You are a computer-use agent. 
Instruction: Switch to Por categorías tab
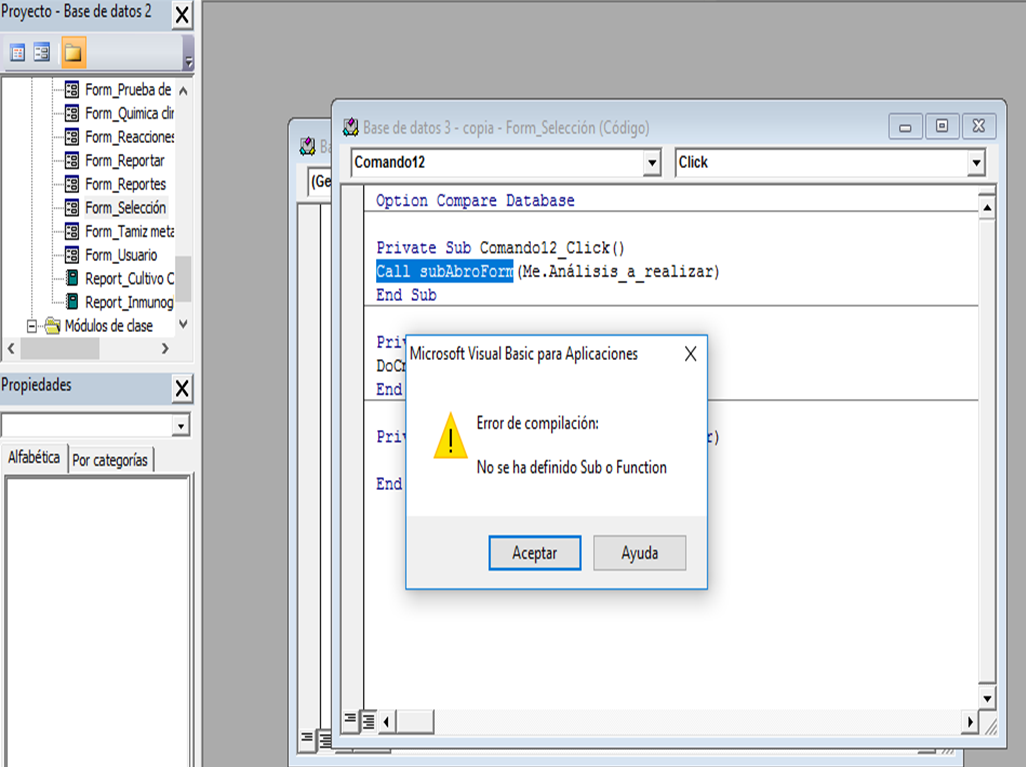pyautogui.click(x=110, y=460)
